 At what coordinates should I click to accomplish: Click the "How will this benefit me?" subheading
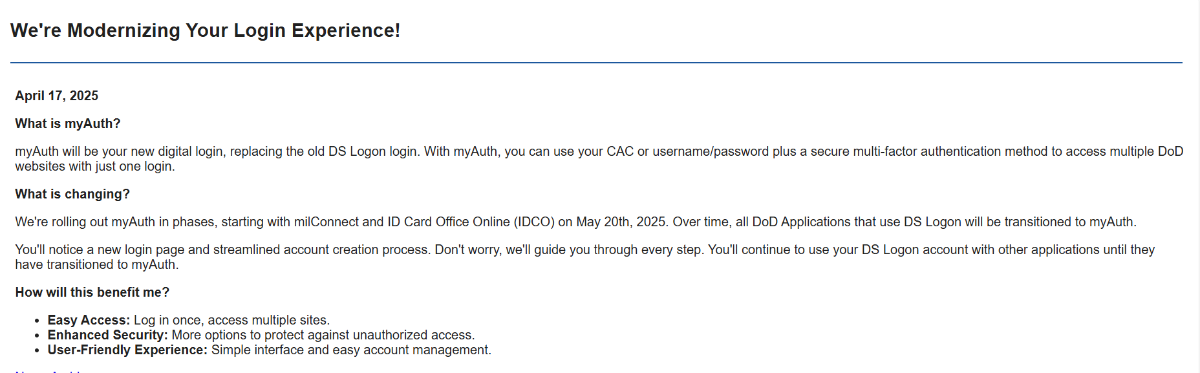pyautogui.click(x=92, y=292)
